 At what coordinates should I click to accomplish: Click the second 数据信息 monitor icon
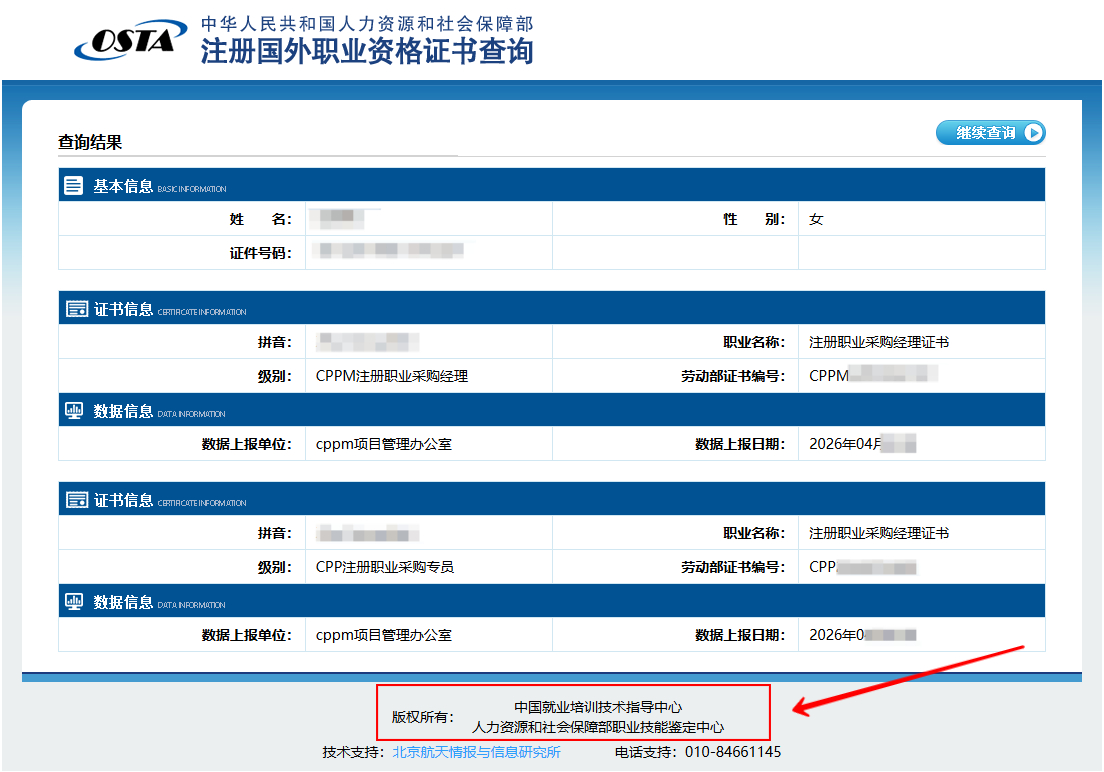[74, 601]
